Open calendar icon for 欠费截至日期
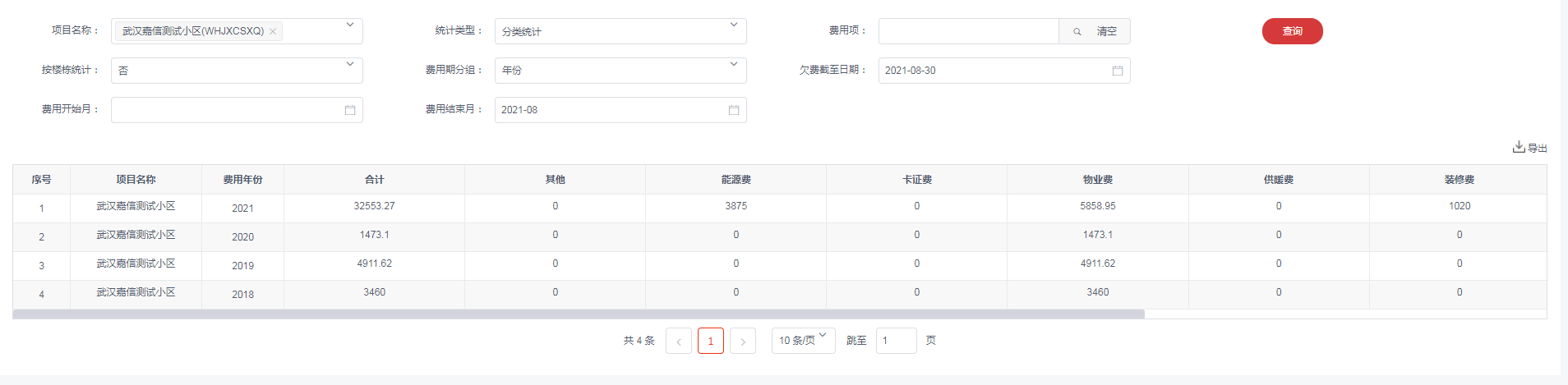1568x385 pixels. click(1117, 71)
